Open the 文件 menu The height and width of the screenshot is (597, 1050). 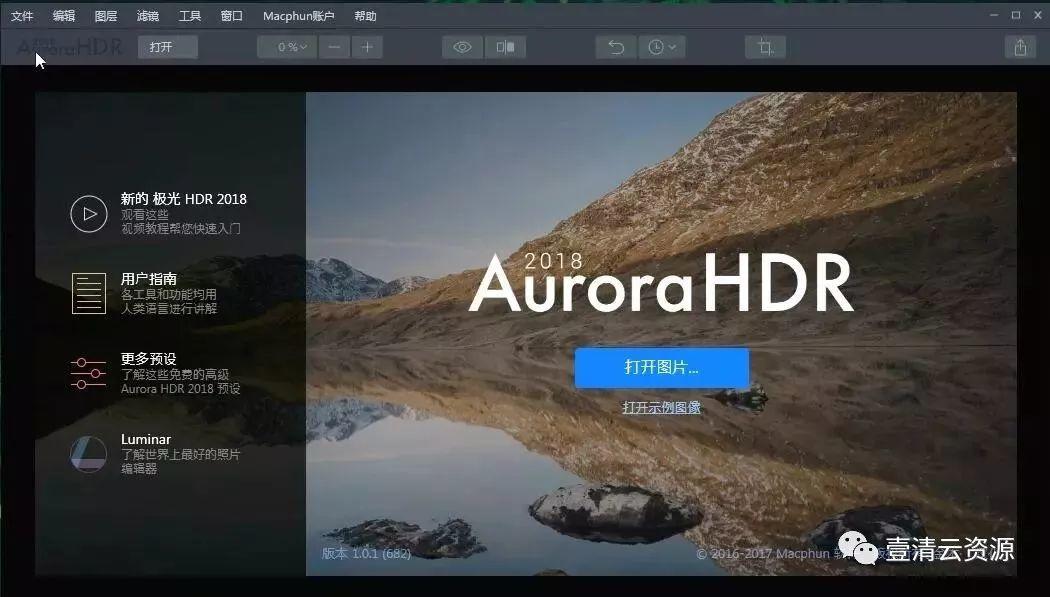[21, 16]
